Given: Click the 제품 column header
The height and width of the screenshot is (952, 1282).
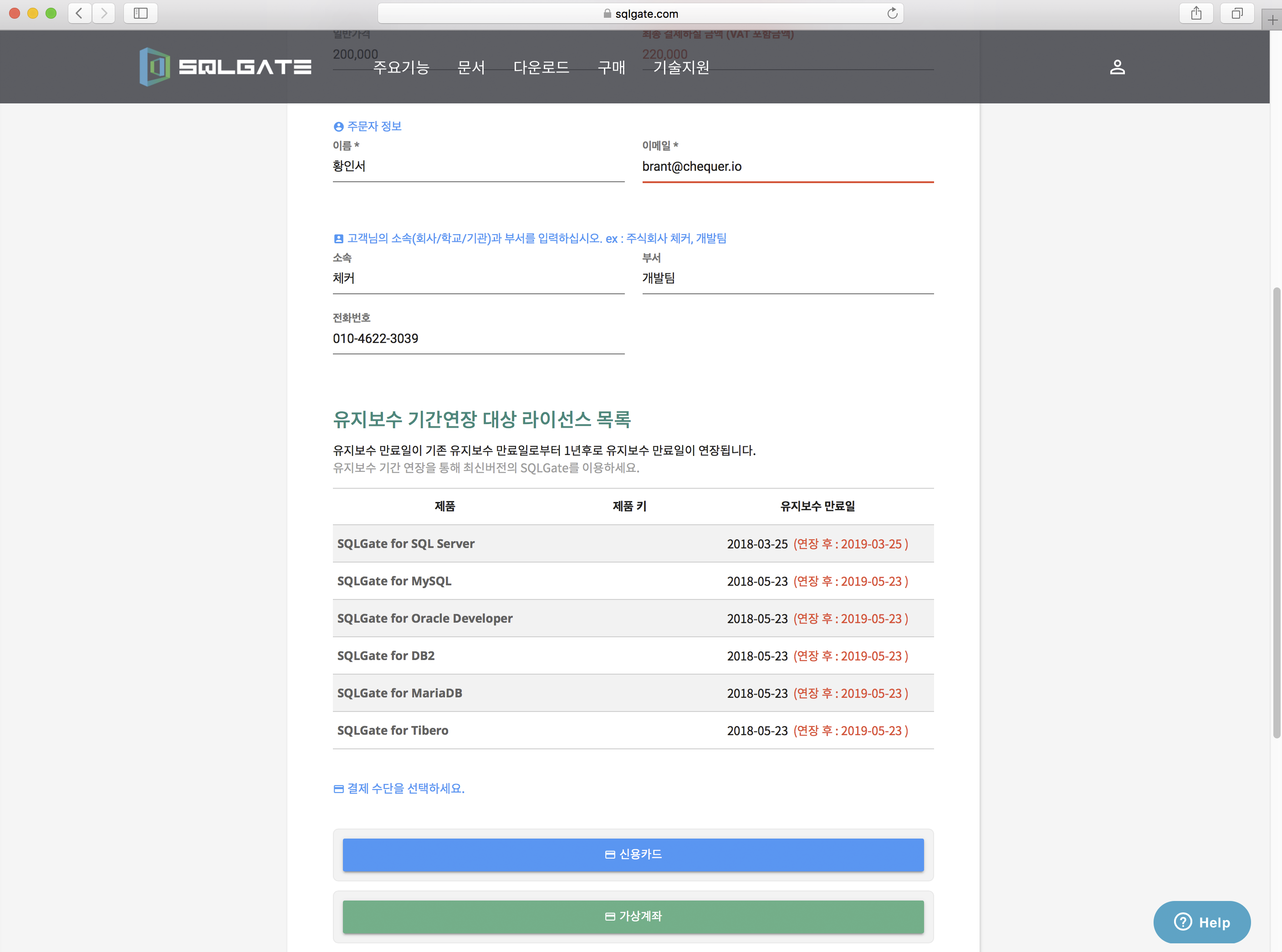Looking at the screenshot, I should (445, 506).
